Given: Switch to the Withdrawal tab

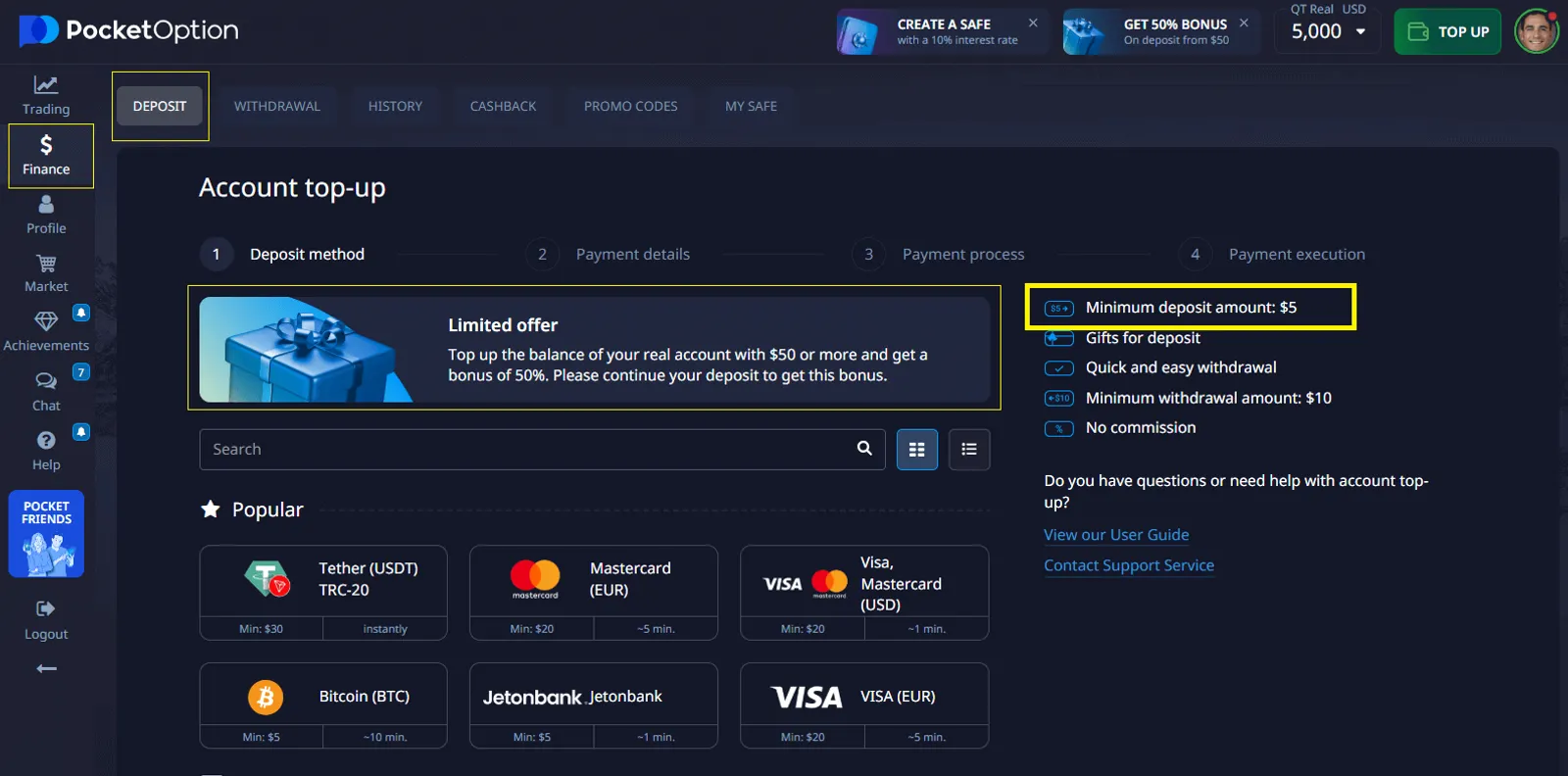Looking at the screenshot, I should (277, 106).
